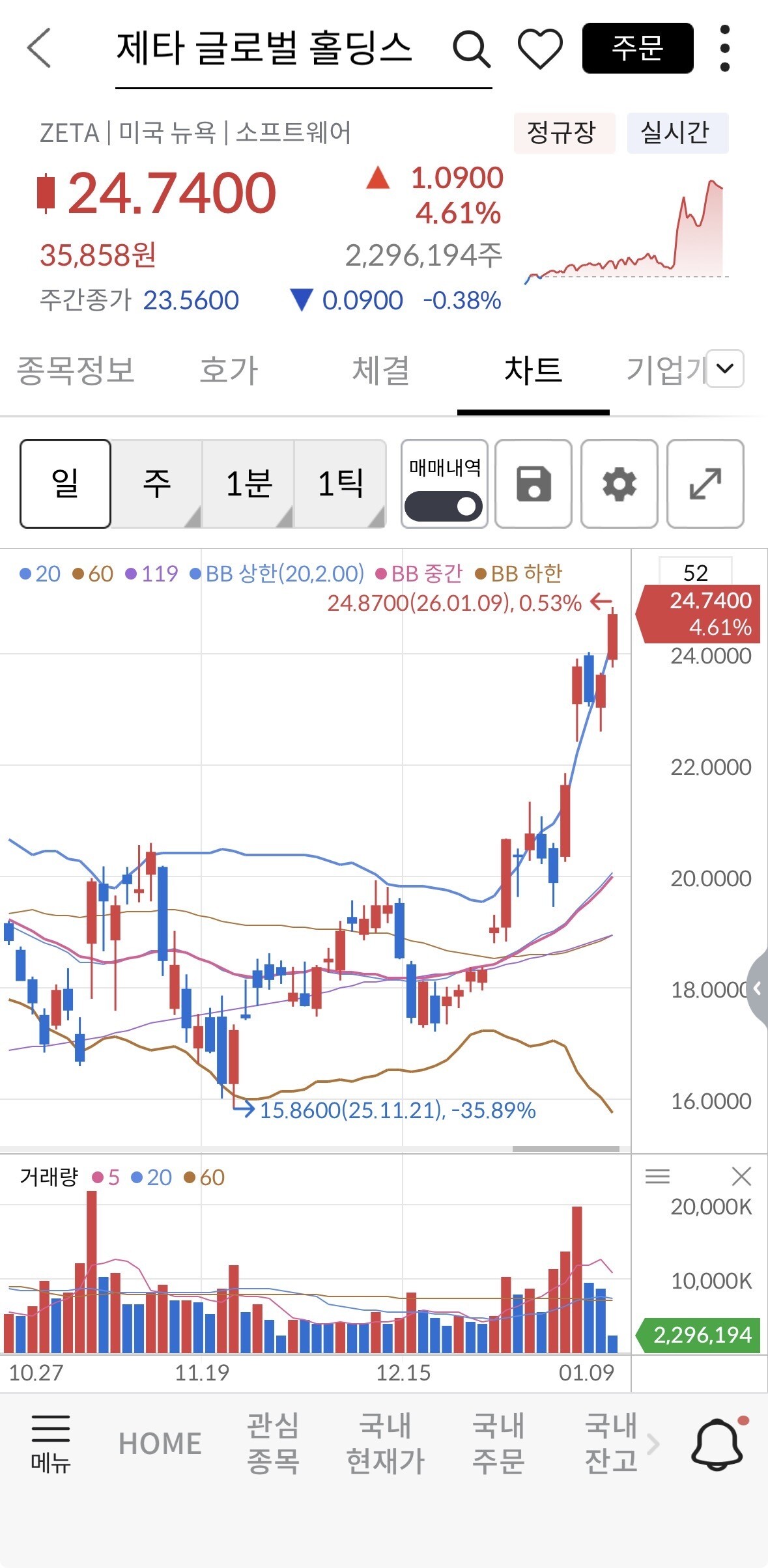Open stock search magnifier icon
Image resolution: width=768 pixels, height=1568 pixels.
click(471, 48)
